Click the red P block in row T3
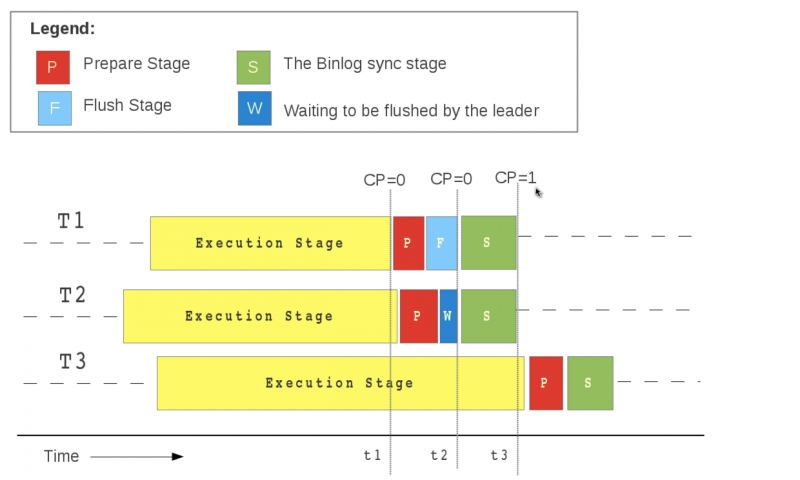The height and width of the screenshot is (480, 800). click(545, 383)
